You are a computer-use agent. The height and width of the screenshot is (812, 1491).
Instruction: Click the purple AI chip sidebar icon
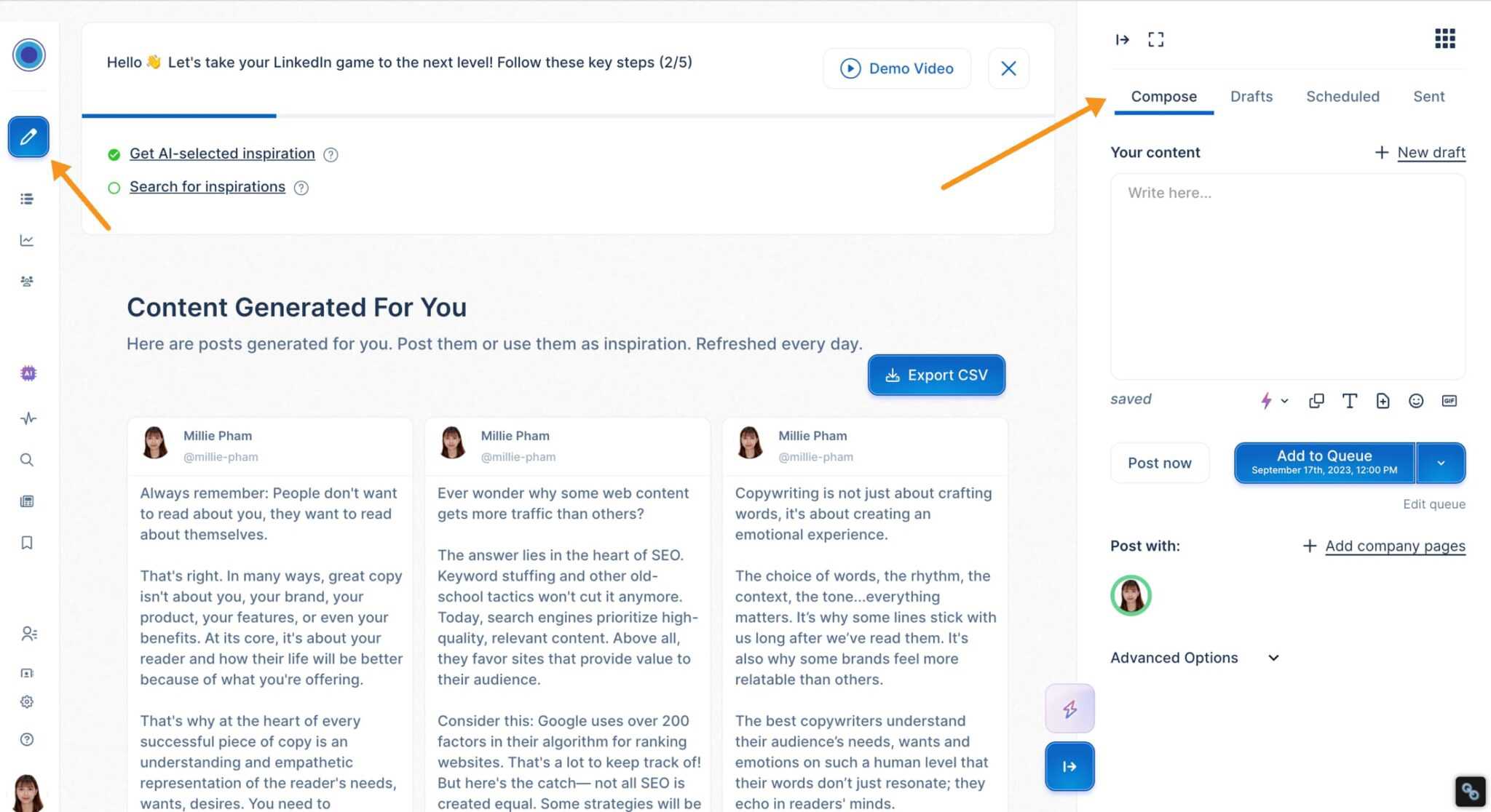(x=28, y=373)
